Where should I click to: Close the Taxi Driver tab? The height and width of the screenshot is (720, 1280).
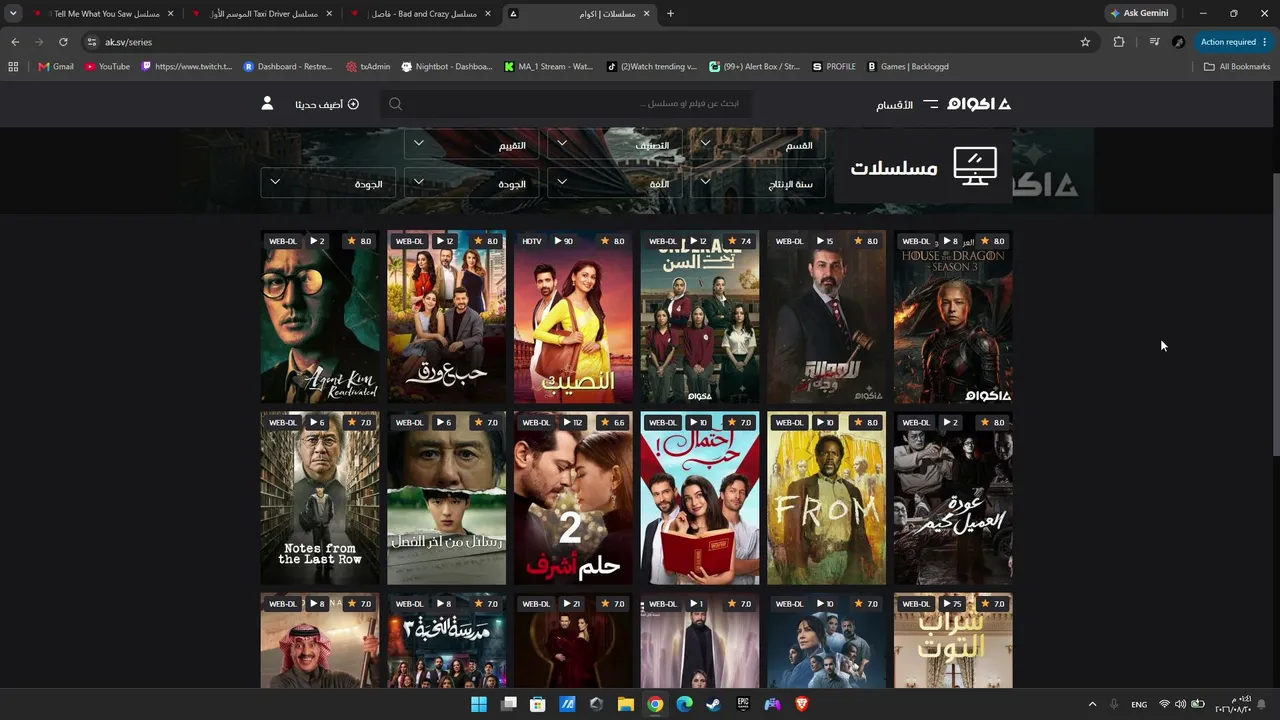[329, 14]
